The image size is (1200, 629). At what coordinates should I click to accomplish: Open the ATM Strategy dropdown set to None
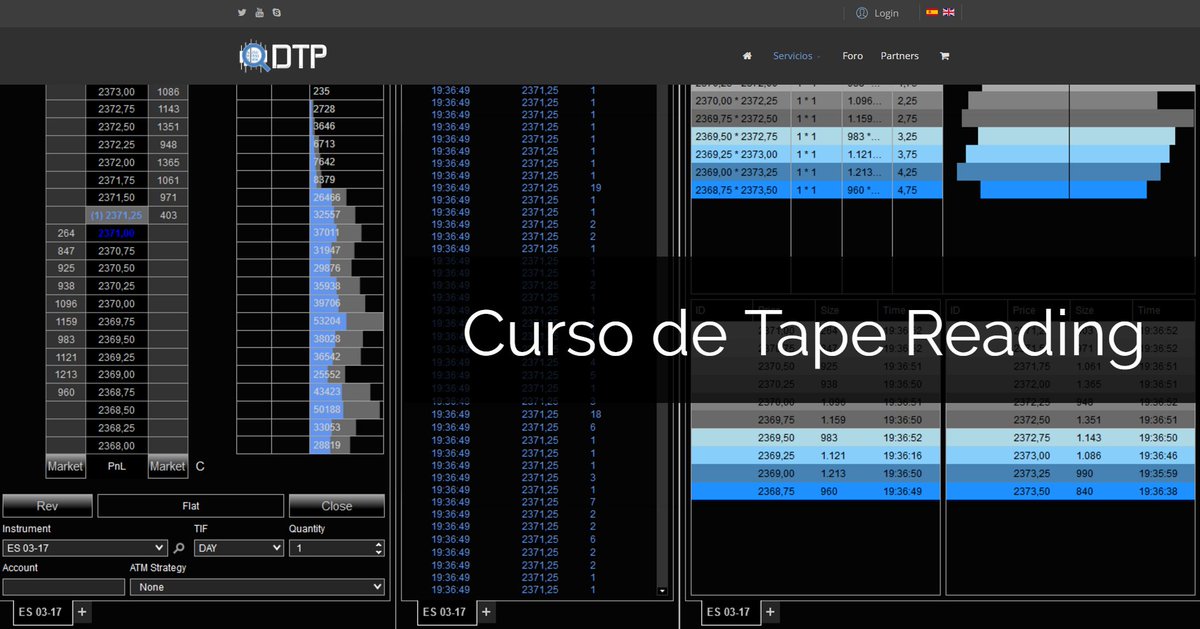tap(257, 587)
